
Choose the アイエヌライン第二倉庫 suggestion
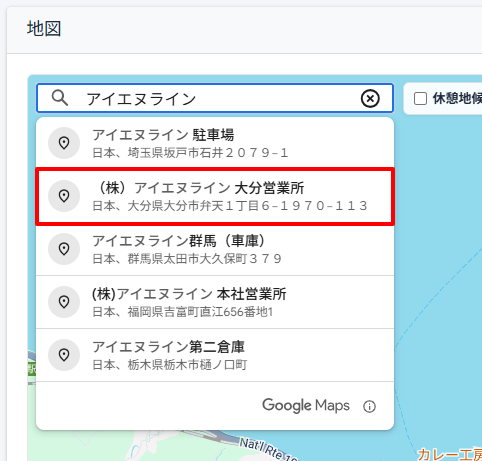point(215,355)
